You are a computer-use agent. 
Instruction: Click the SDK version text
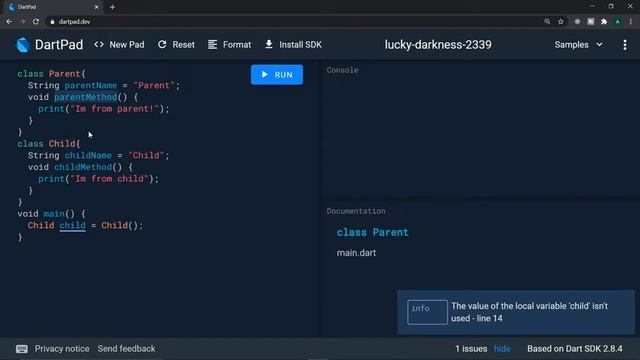point(575,349)
